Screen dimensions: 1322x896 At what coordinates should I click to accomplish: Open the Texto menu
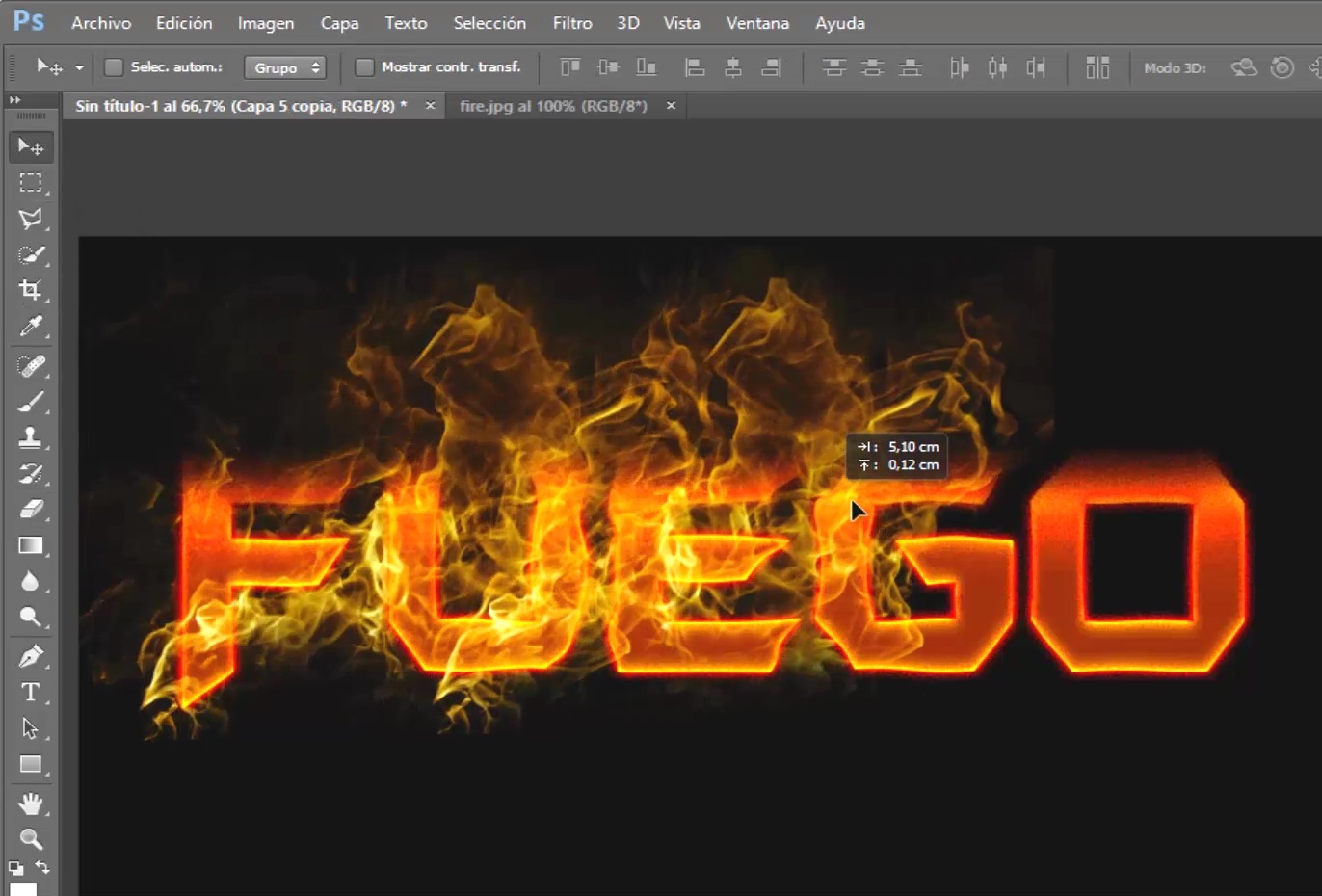click(406, 23)
